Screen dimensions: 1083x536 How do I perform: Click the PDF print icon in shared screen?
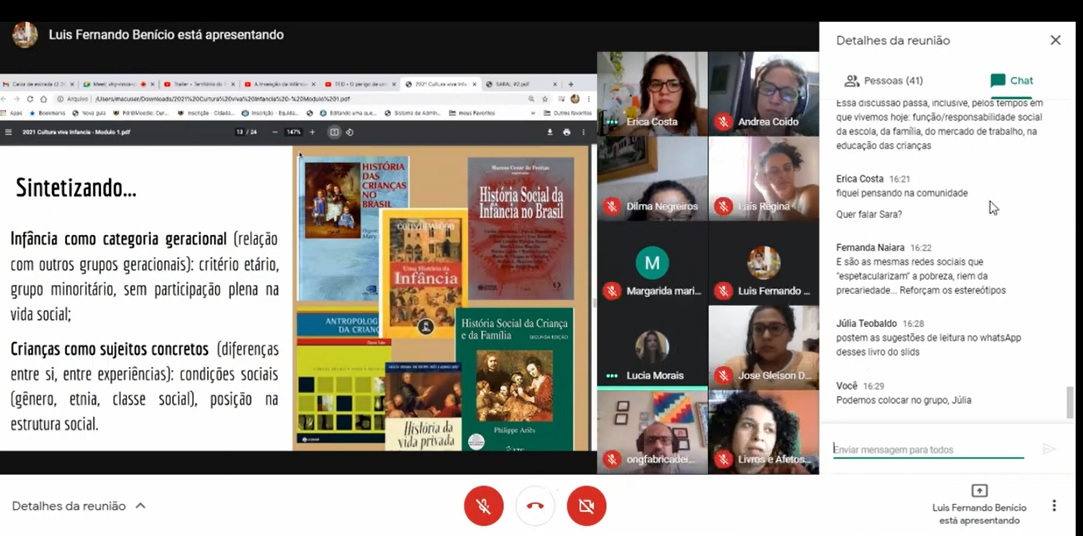(x=567, y=132)
